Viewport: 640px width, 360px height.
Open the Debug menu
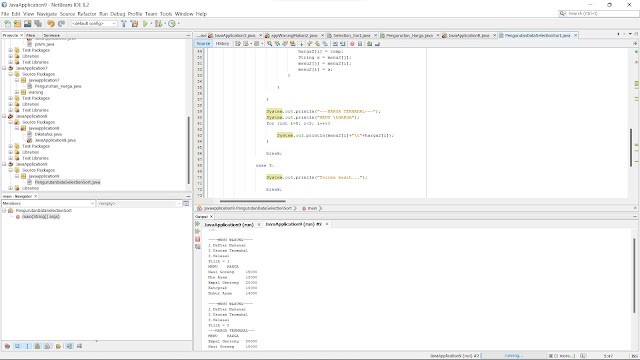118,14
